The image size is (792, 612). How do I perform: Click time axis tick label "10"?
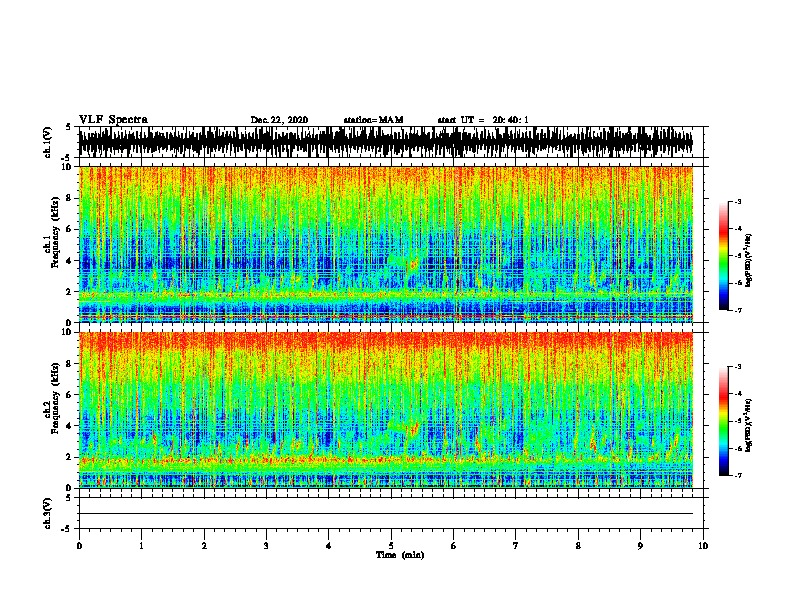[703, 546]
